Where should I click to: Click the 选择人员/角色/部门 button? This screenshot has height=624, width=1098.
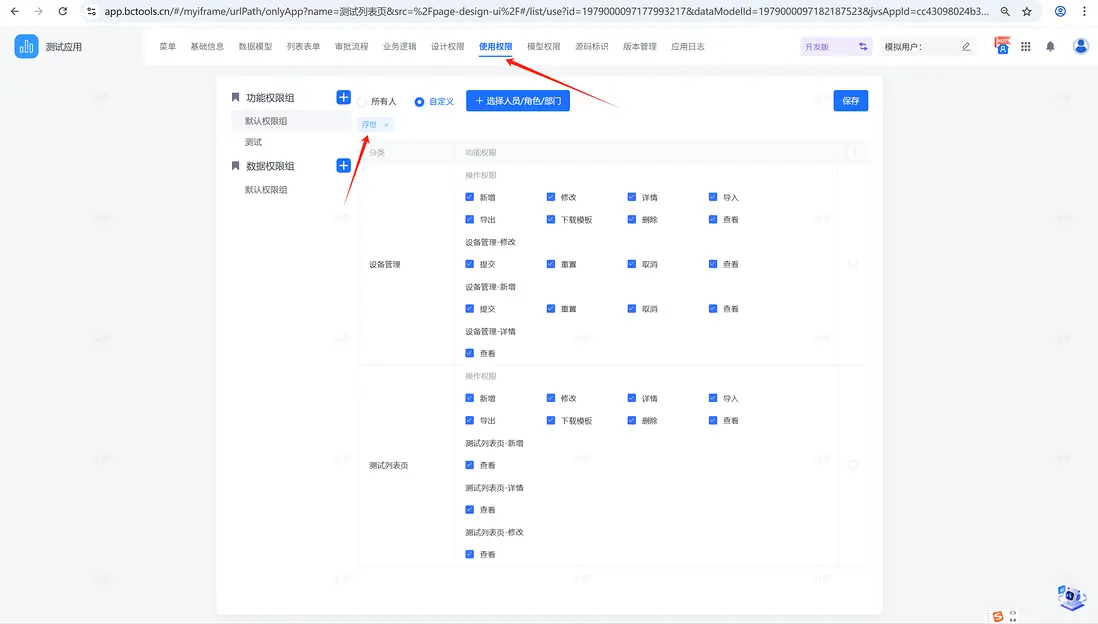pos(518,101)
